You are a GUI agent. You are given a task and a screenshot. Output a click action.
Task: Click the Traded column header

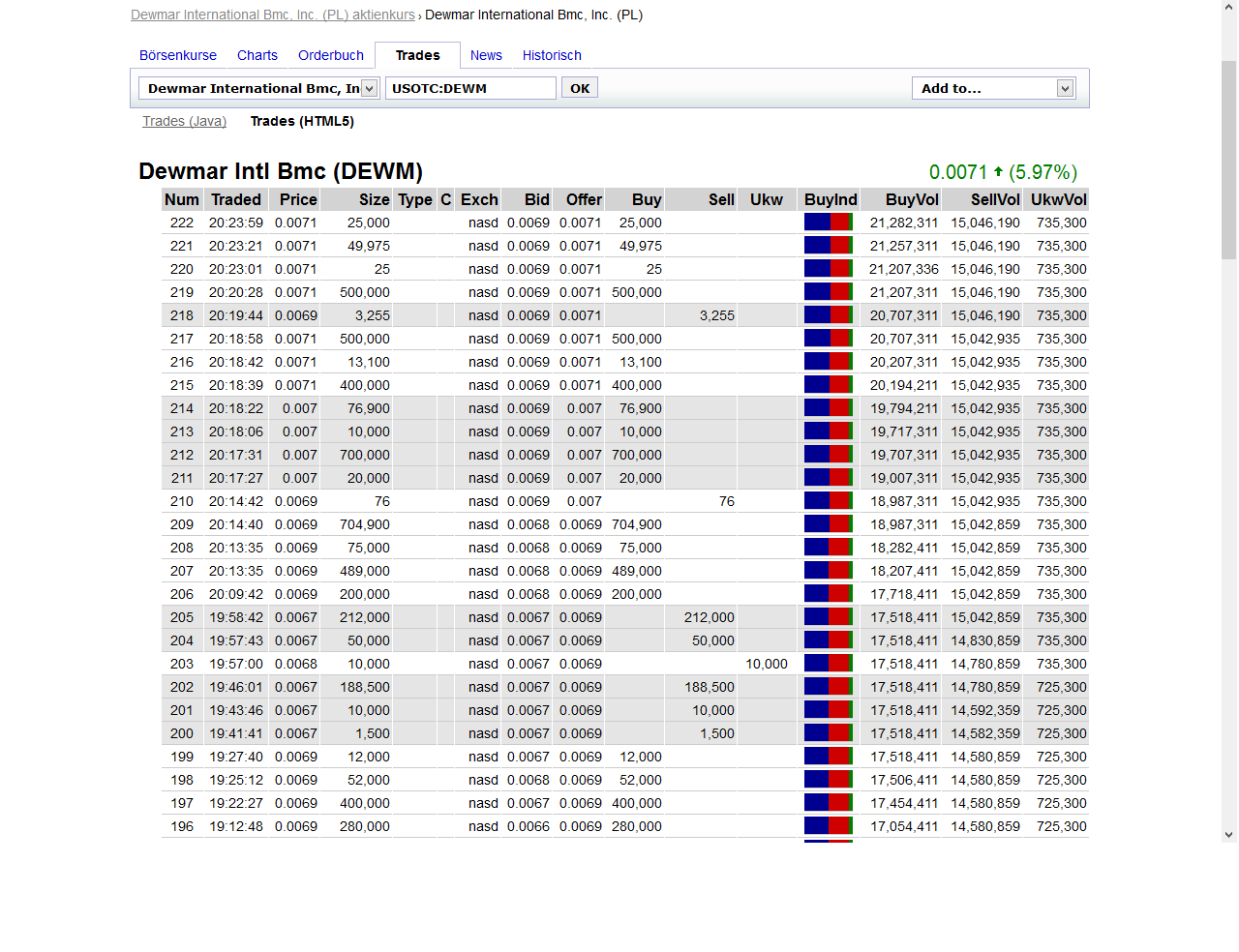pos(236,199)
